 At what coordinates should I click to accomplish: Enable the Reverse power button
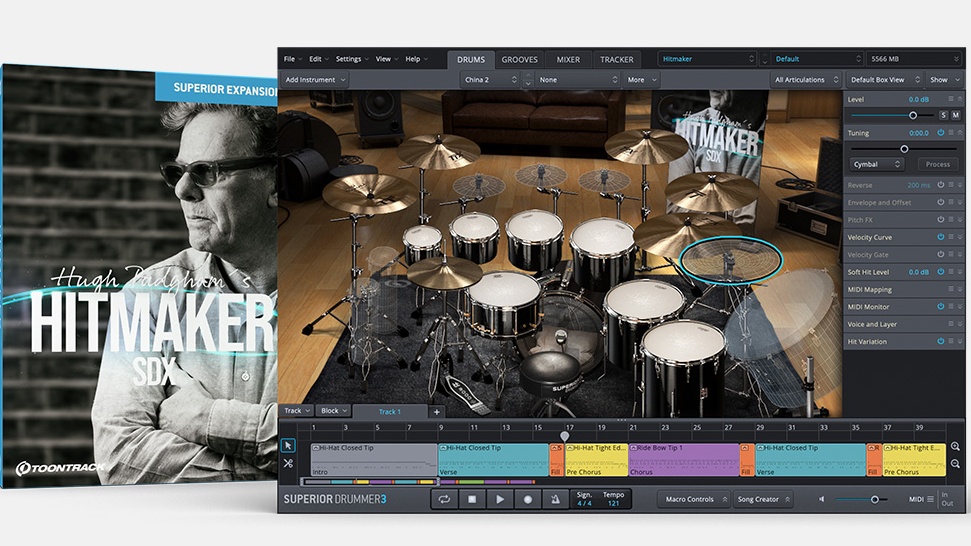[941, 184]
